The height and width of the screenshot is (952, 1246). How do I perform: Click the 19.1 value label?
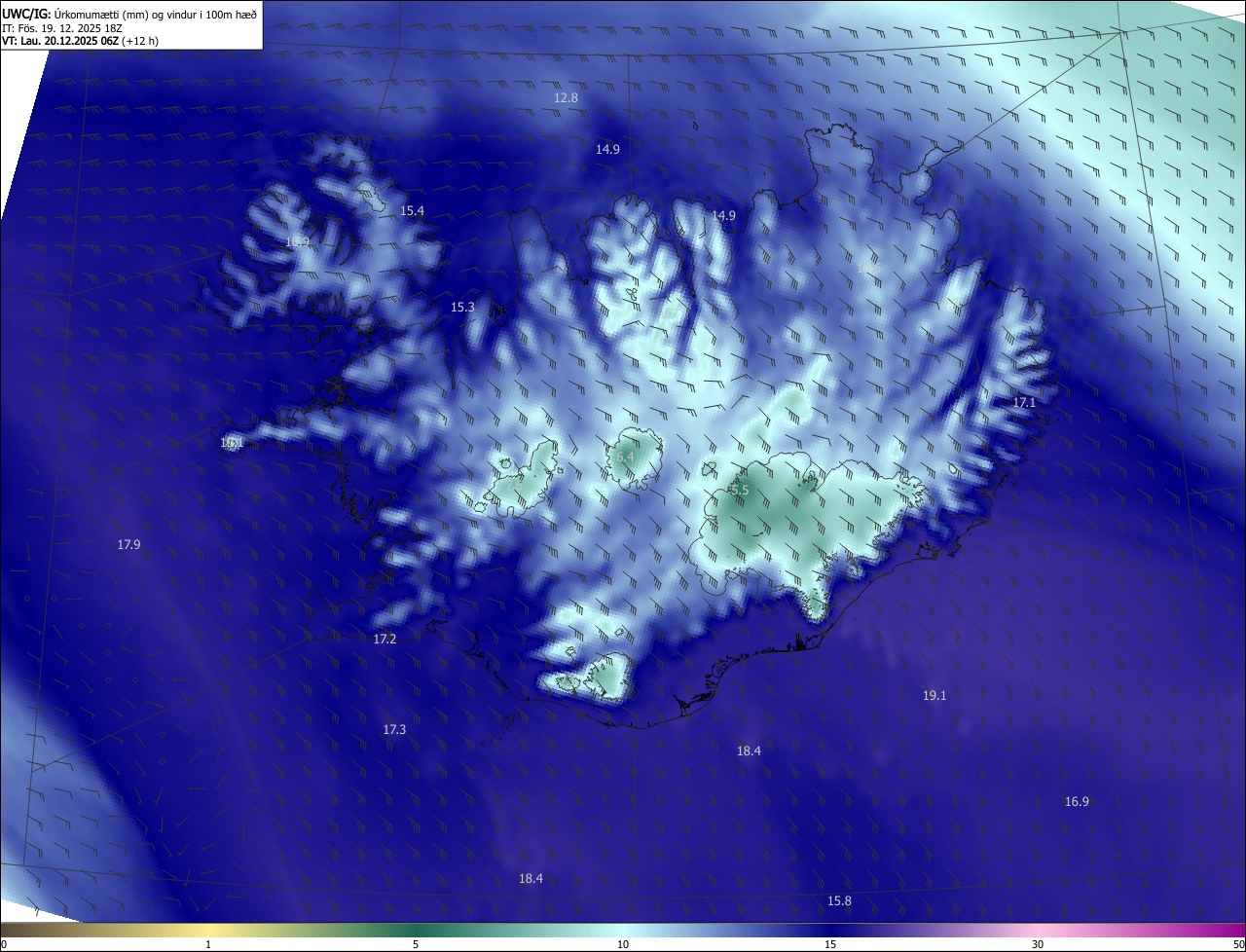tap(934, 696)
